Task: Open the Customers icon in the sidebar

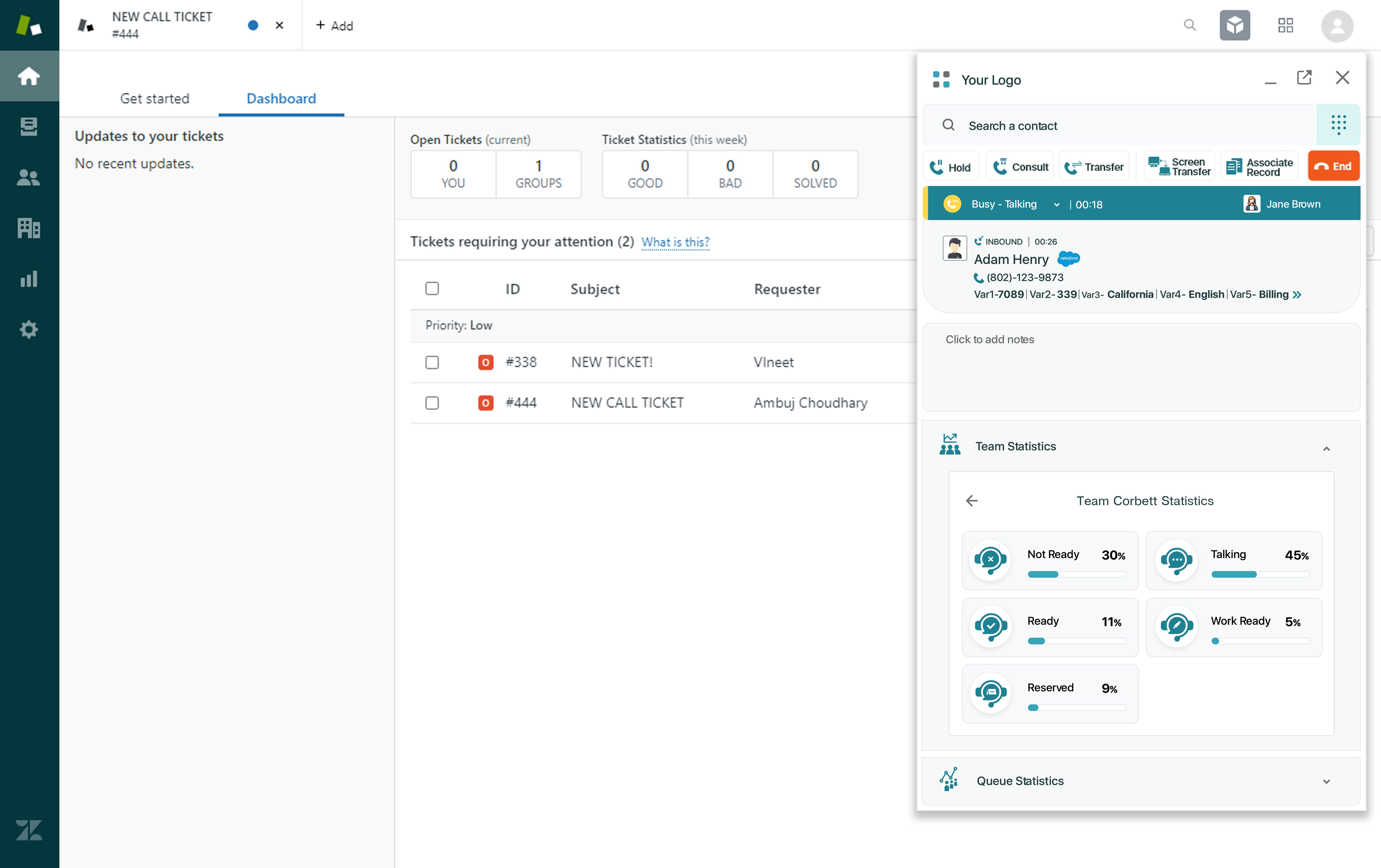Action: [x=29, y=177]
